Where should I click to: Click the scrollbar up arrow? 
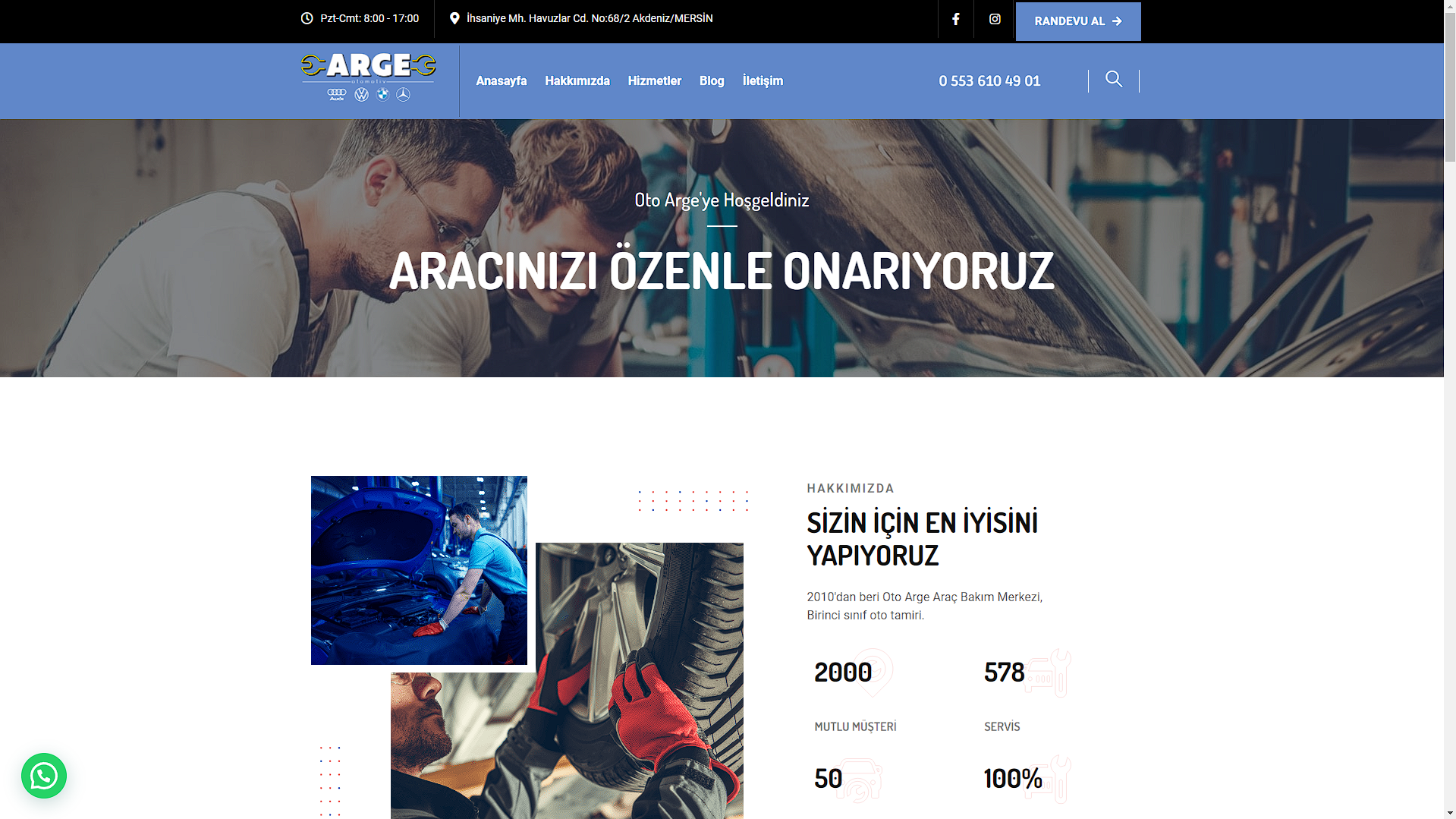1449,6
